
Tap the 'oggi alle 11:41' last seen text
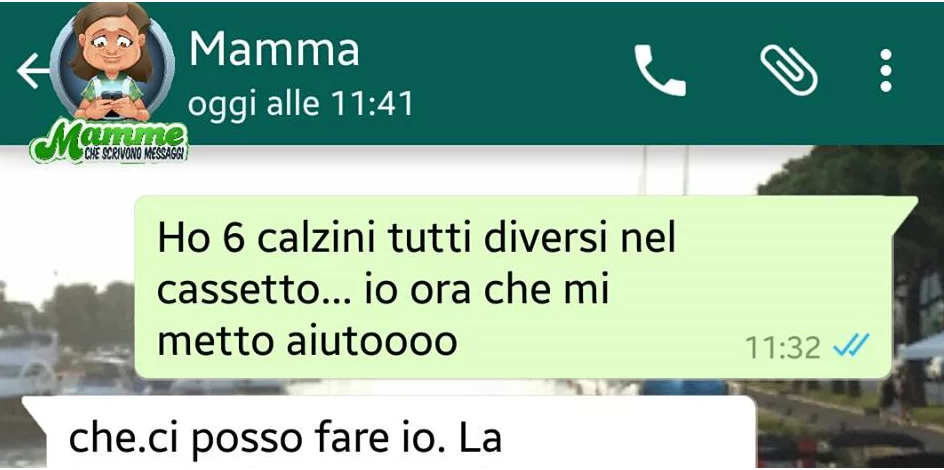300,104
